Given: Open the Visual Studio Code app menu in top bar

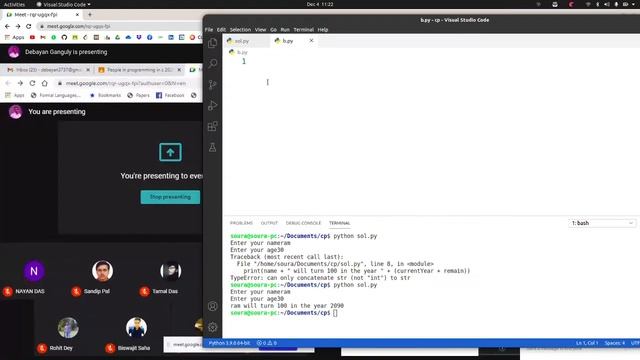Looking at the screenshot, I should pyautogui.click(x=63, y=4).
